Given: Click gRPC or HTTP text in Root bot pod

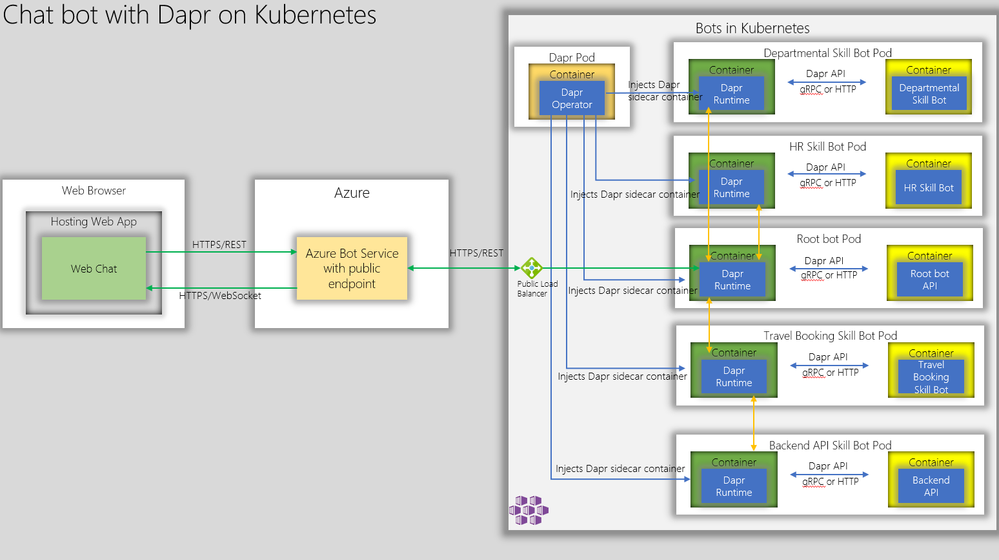Looking at the screenshot, I should point(829,275).
